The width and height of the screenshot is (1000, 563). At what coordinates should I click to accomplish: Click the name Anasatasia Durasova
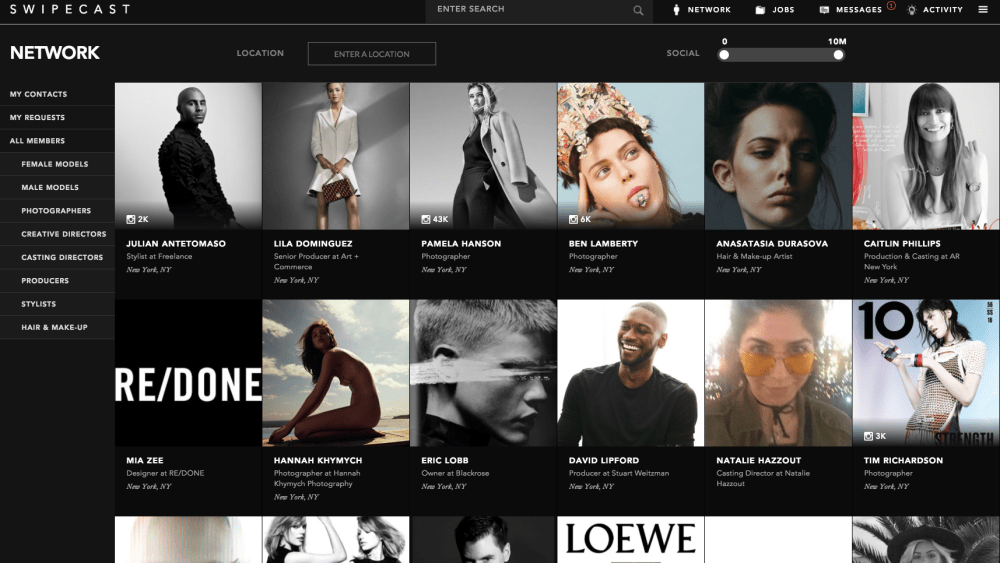772,244
